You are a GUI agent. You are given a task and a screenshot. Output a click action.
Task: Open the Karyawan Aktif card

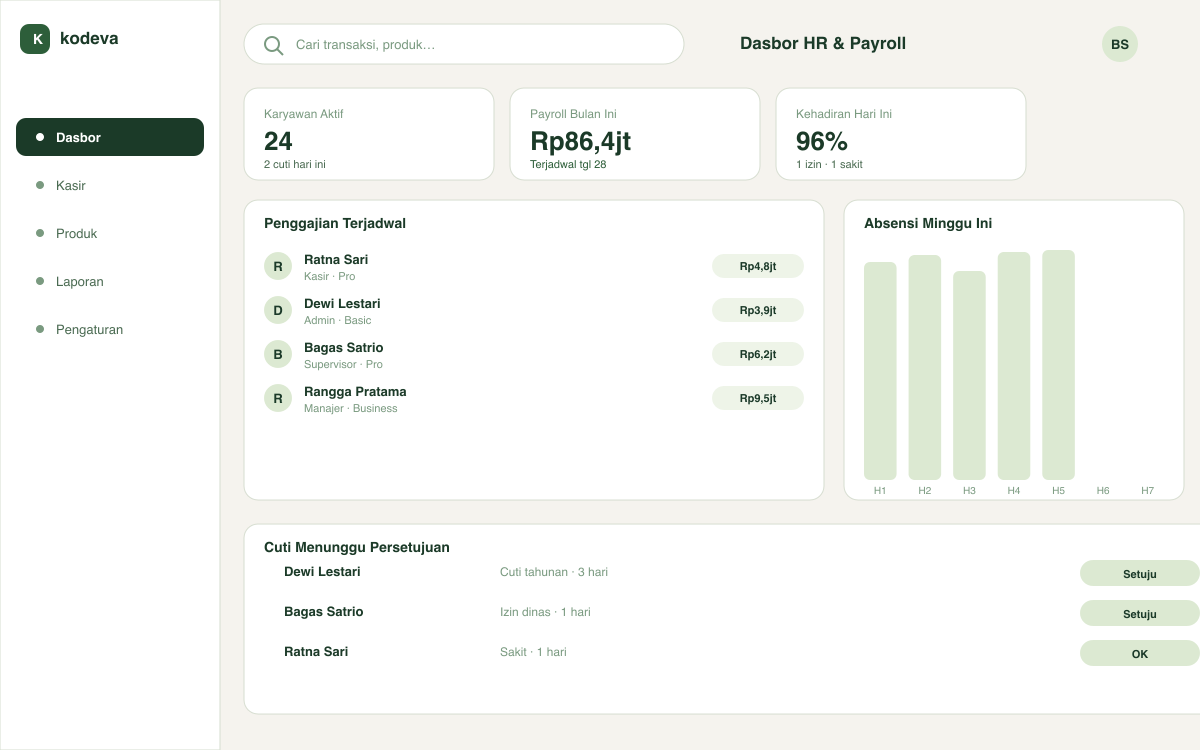(x=369, y=134)
